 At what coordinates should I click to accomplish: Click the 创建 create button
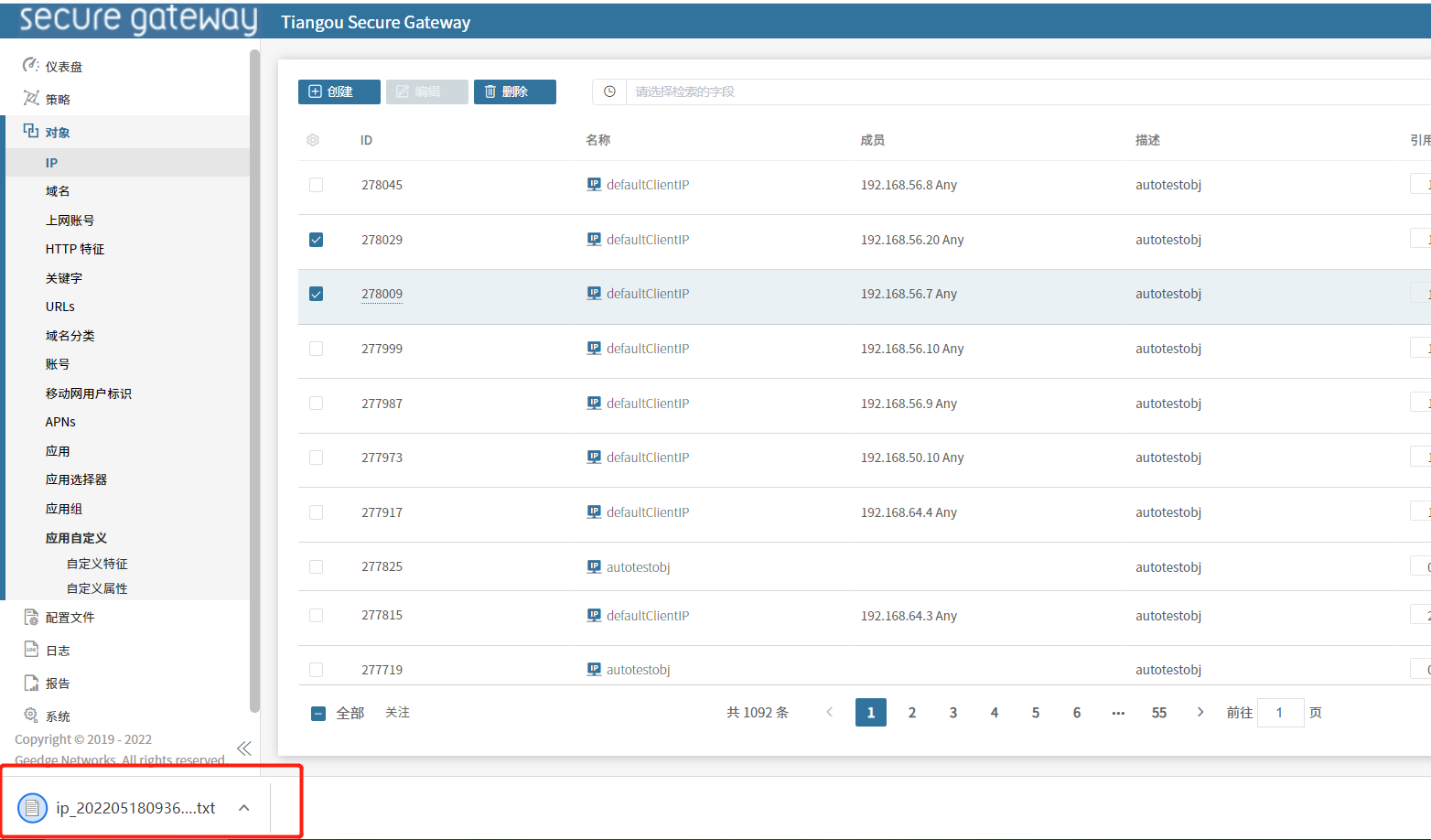(339, 92)
